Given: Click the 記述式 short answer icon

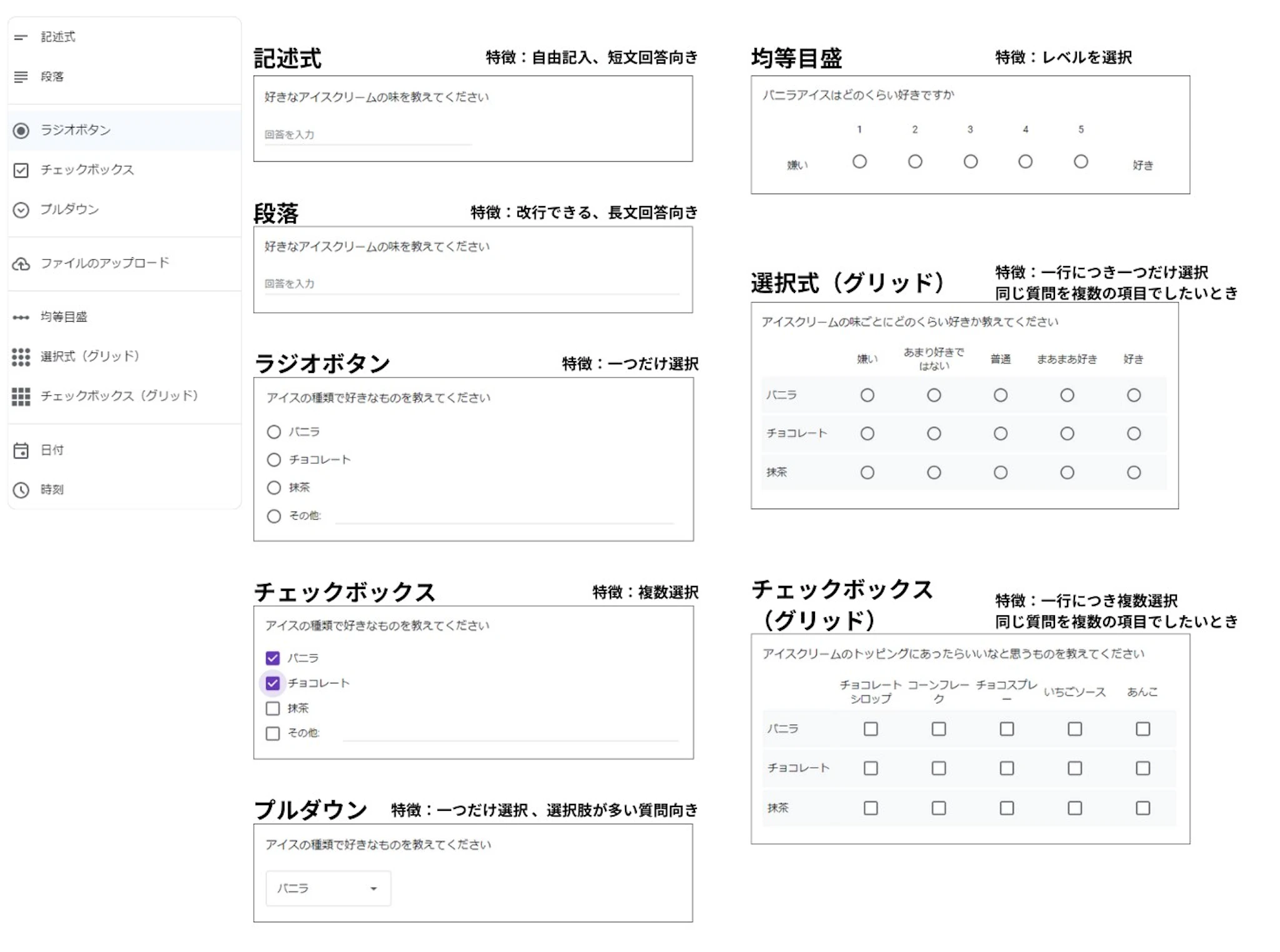Looking at the screenshot, I should (x=21, y=37).
